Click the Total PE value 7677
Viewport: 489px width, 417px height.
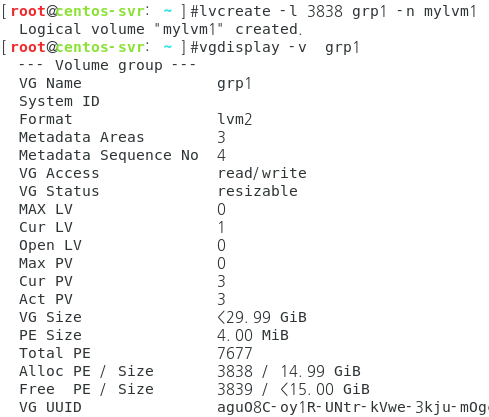[235, 353]
